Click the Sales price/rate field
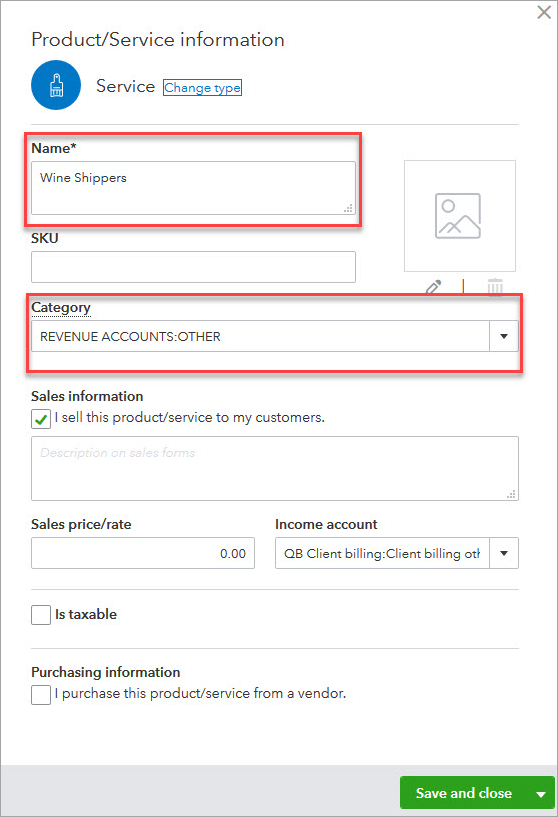Image resolution: width=558 pixels, height=817 pixels. [x=143, y=553]
